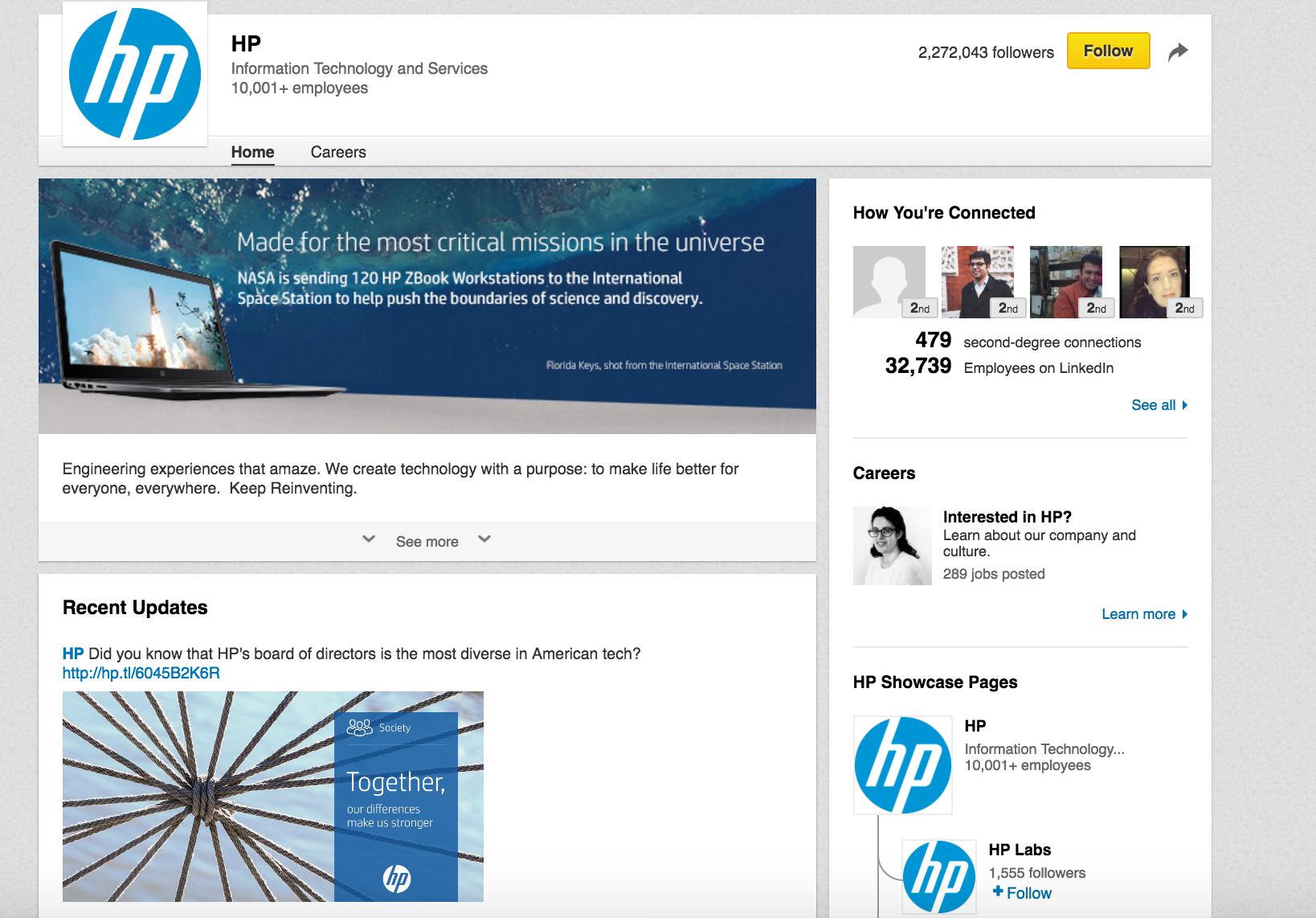The image size is (1316, 918).
Task: Click the share arrow icon beside Follow
Action: click(1177, 52)
